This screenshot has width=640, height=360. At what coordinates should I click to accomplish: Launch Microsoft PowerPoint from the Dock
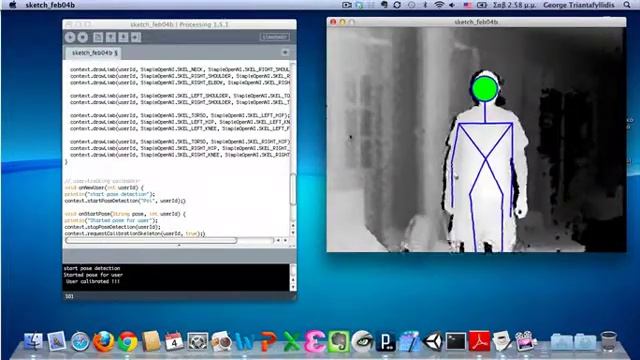tap(268, 341)
